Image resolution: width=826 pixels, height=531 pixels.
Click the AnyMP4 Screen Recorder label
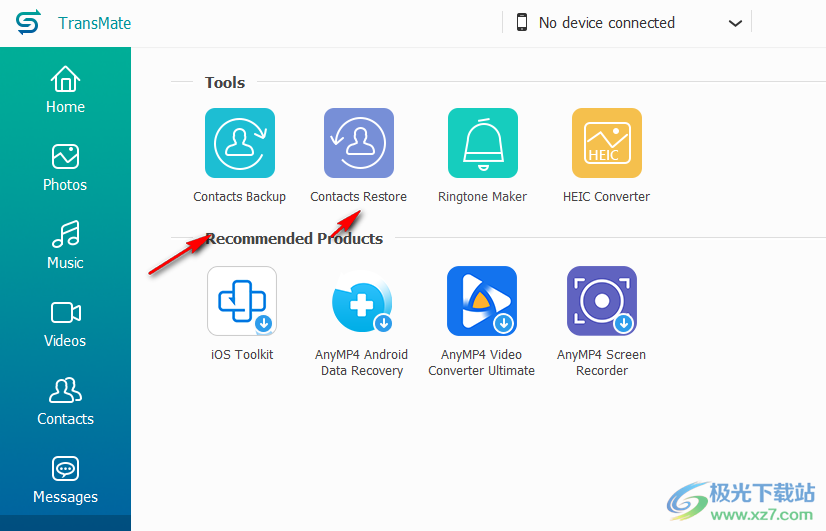pos(602,362)
